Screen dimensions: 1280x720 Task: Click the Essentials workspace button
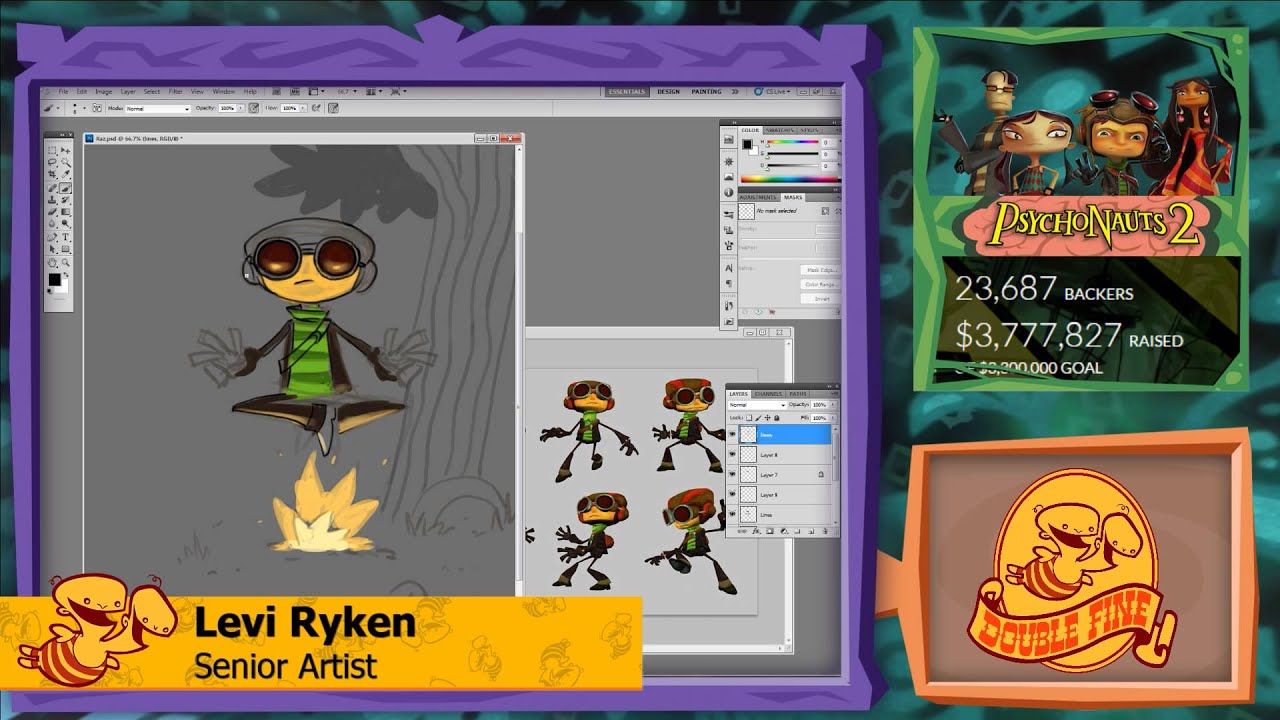point(627,91)
